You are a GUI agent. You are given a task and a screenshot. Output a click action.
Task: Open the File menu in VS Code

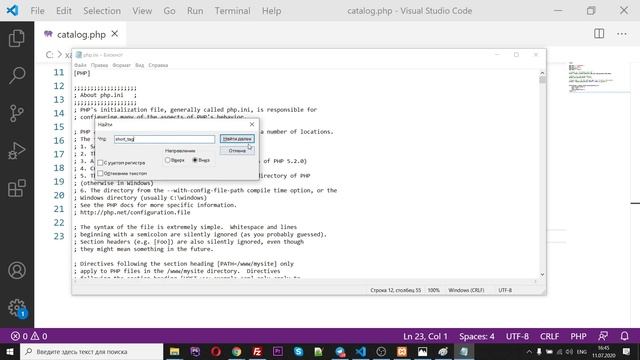pos(38,11)
